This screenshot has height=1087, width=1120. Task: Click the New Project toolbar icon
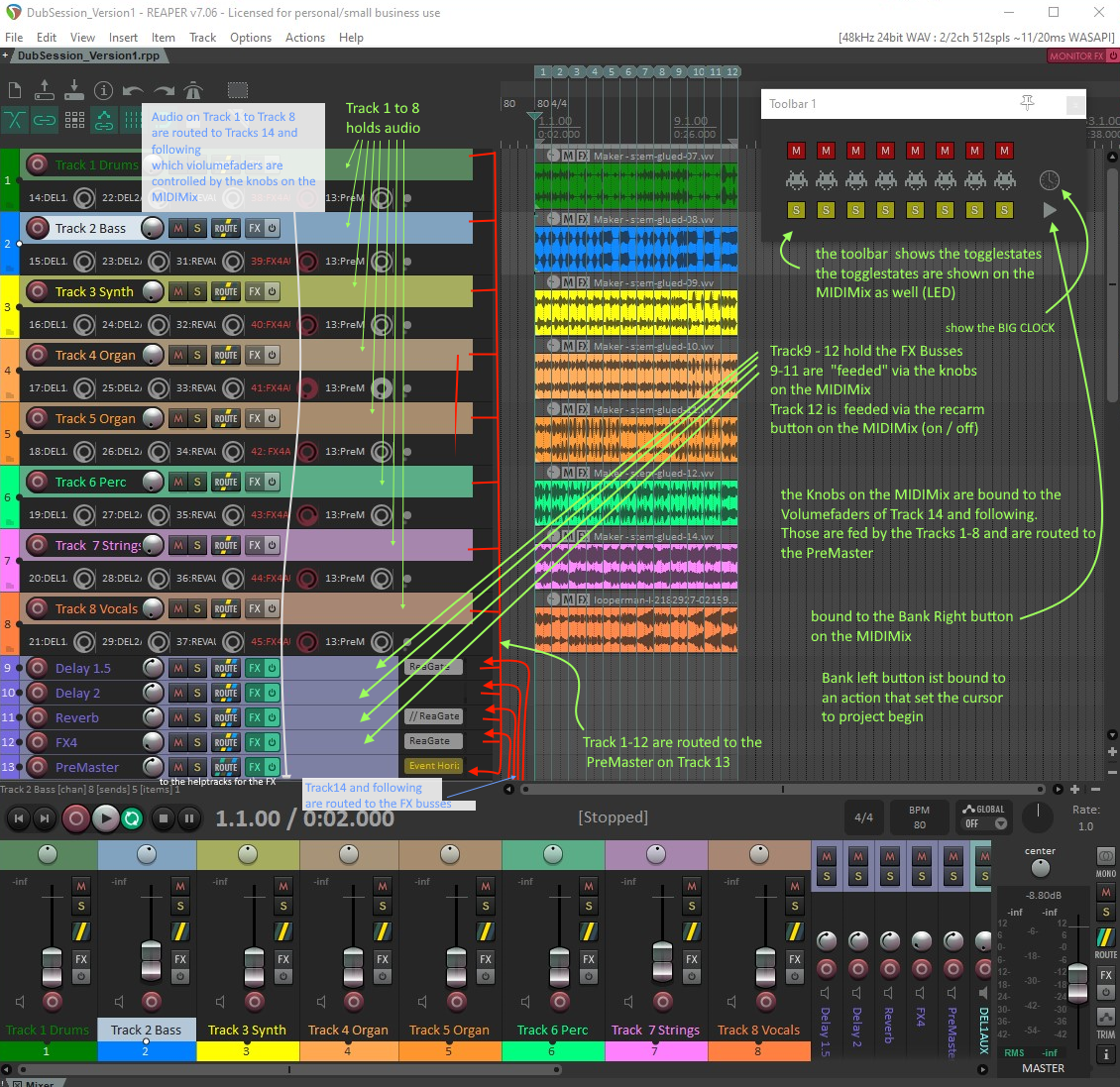click(x=15, y=91)
